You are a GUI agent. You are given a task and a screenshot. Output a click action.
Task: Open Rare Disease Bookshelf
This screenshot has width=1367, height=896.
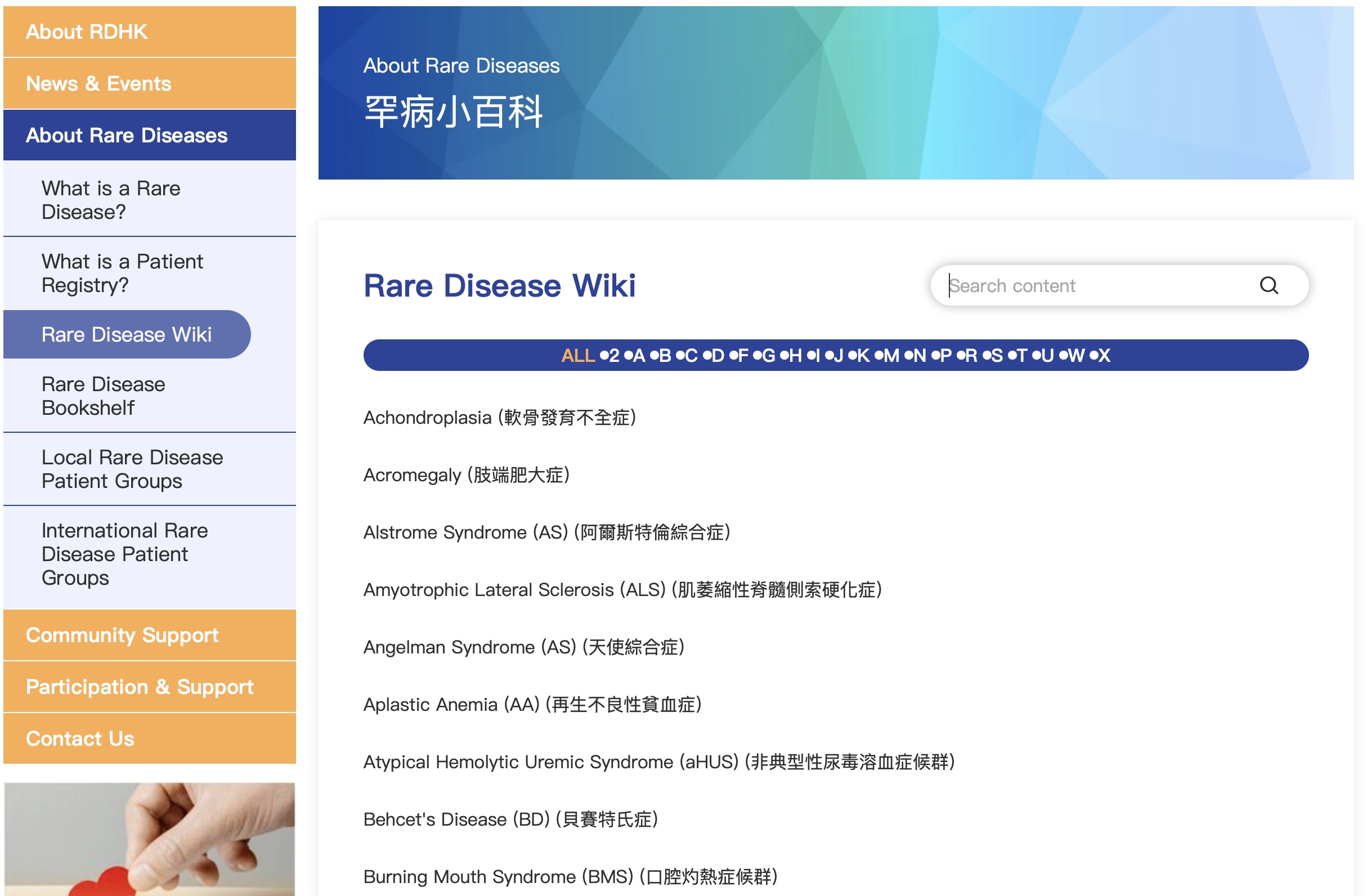[149, 395]
